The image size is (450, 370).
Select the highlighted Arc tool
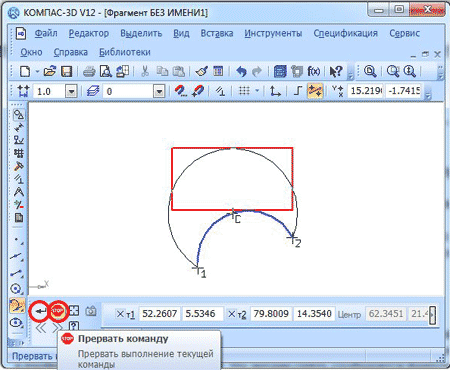click(x=17, y=305)
